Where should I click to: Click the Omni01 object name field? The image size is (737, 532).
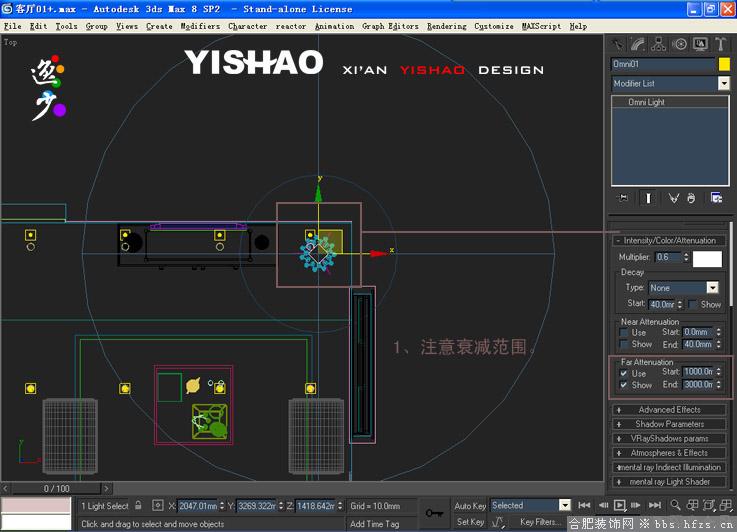click(663, 64)
